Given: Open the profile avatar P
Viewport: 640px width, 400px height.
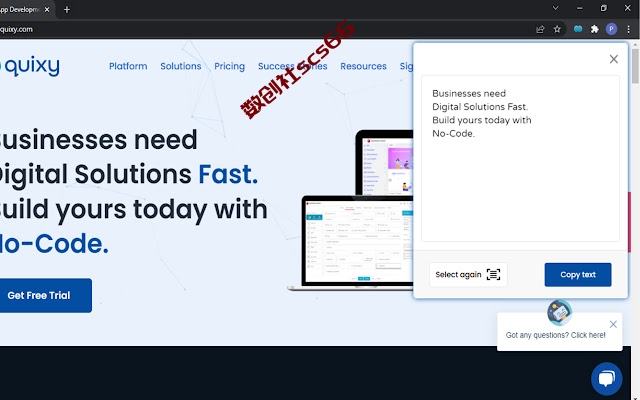Looking at the screenshot, I should tap(611, 29).
